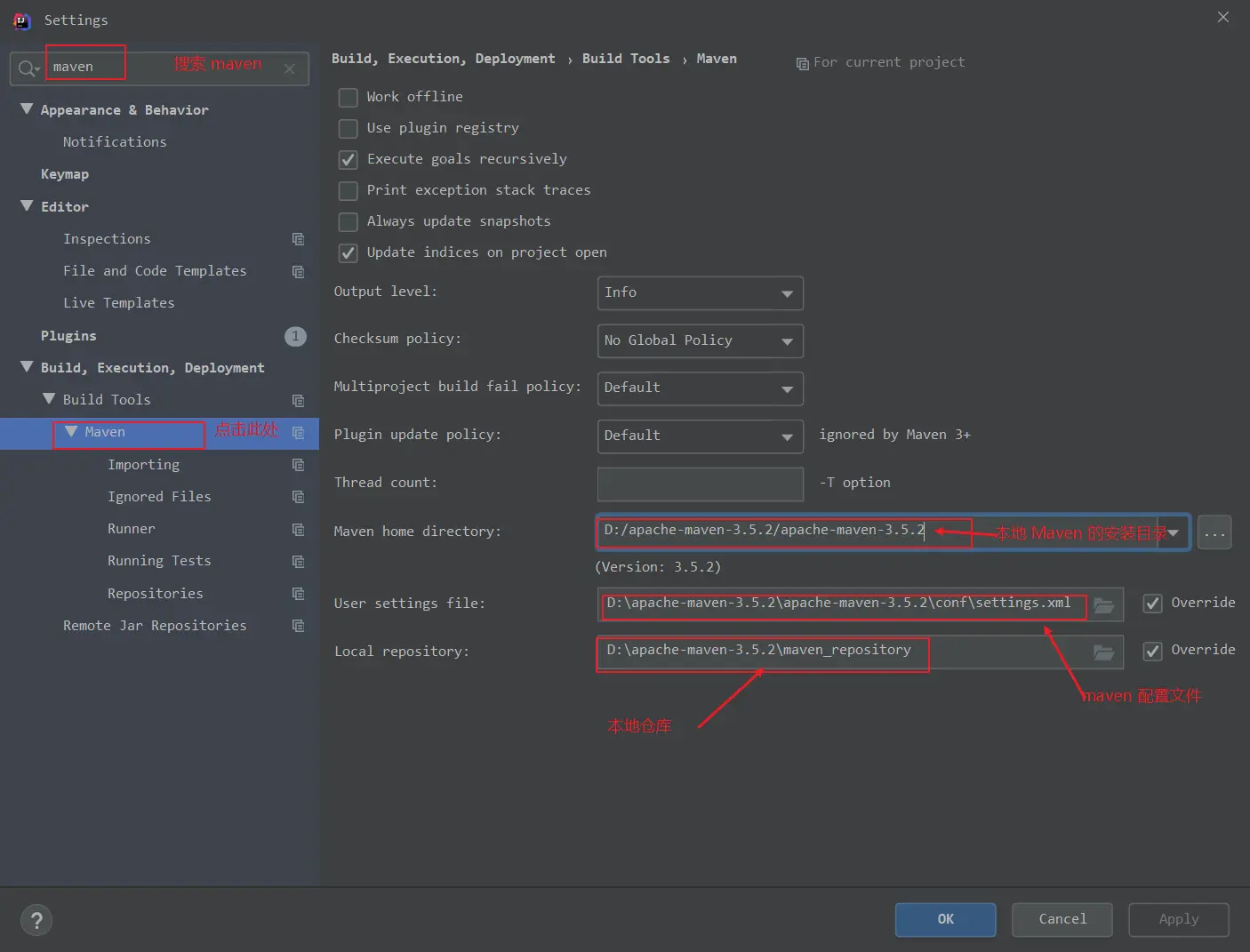Go to Build, Execution, Deployment breadcrumb

coord(443,60)
